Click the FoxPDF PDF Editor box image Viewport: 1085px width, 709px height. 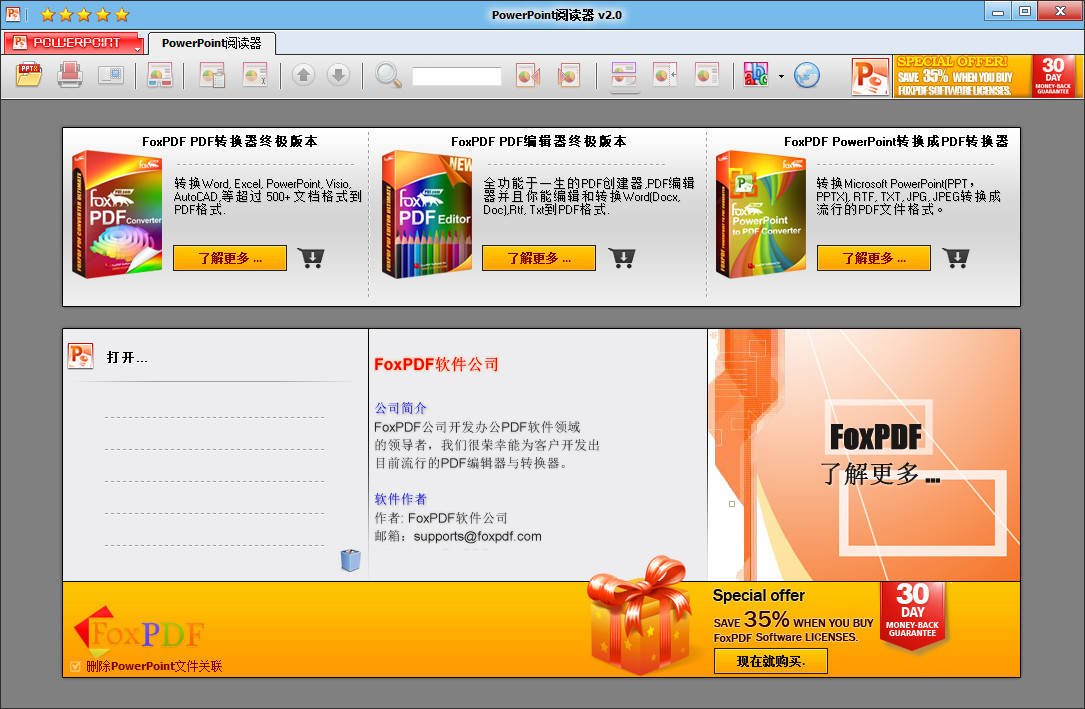pos(426,214)
